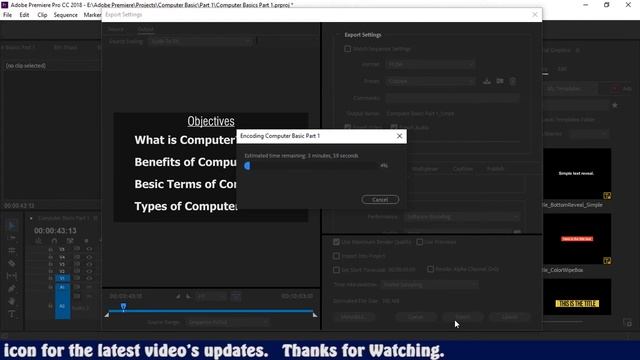Click the Export button
640x360 pixels.
[x=463, y=317]
